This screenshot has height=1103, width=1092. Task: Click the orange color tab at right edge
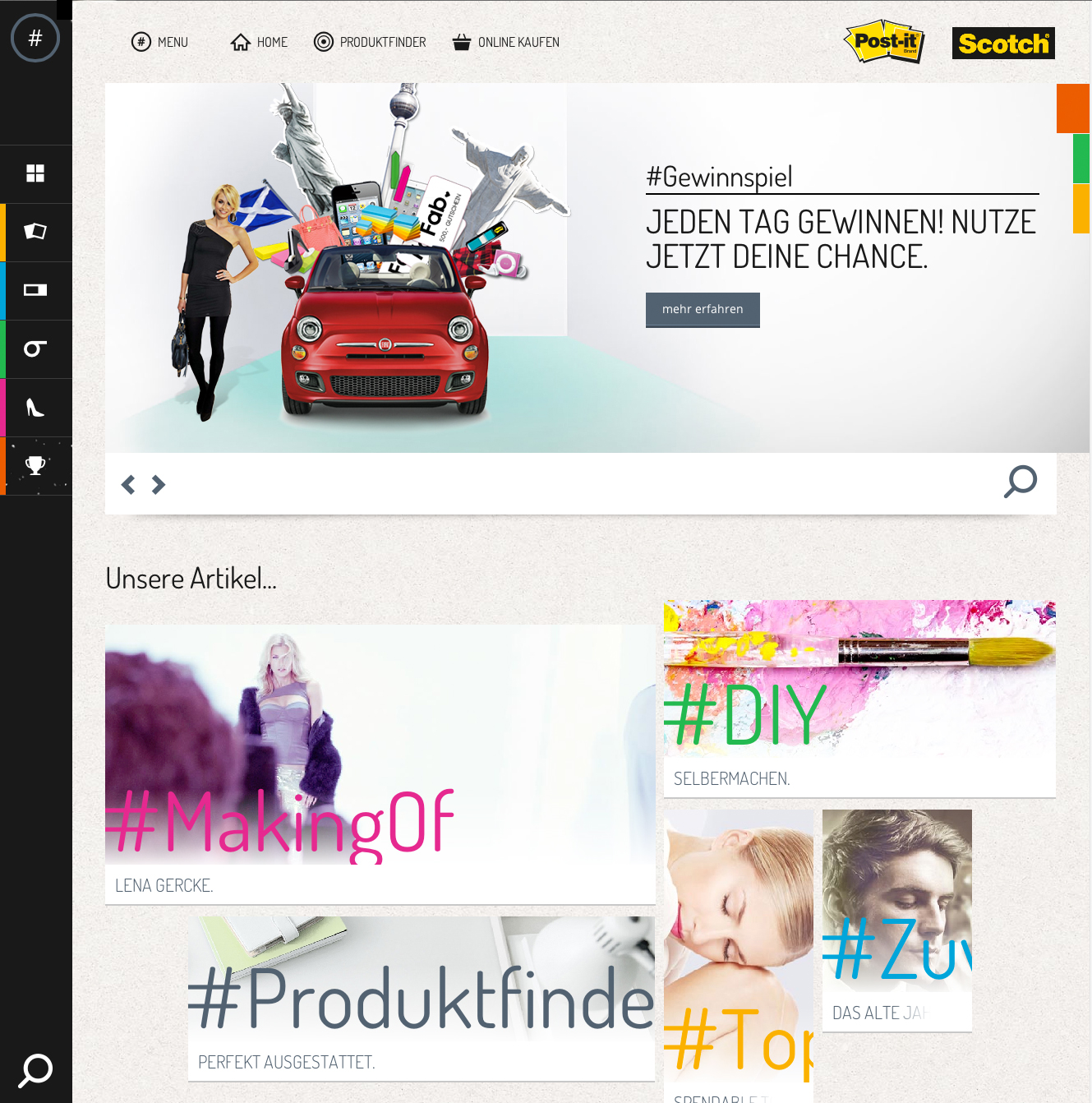pyautogui.click(x=1073, y=108)
